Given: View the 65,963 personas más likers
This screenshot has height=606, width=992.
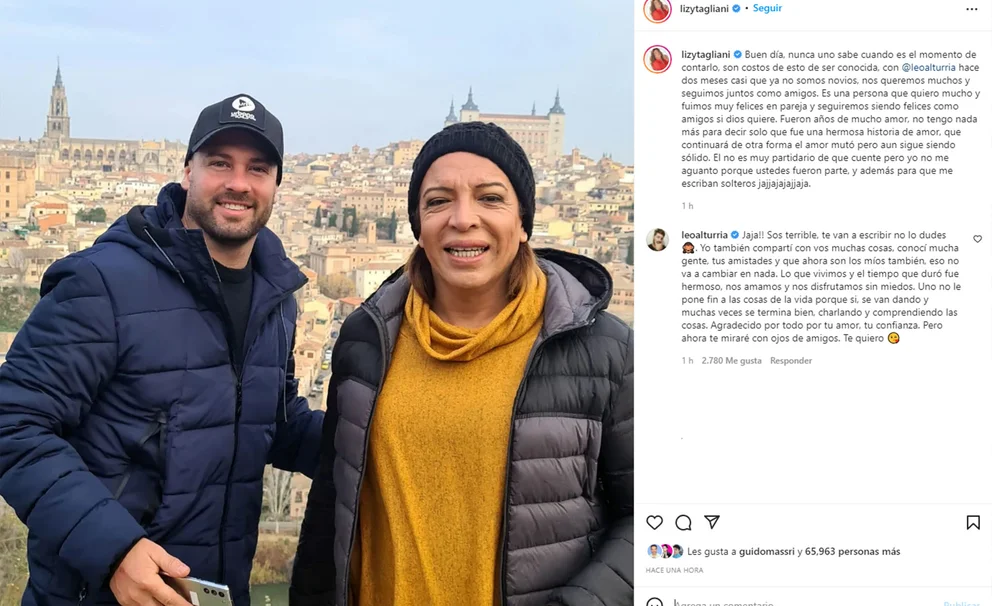Looking at the screenshot, I should 852,552.
